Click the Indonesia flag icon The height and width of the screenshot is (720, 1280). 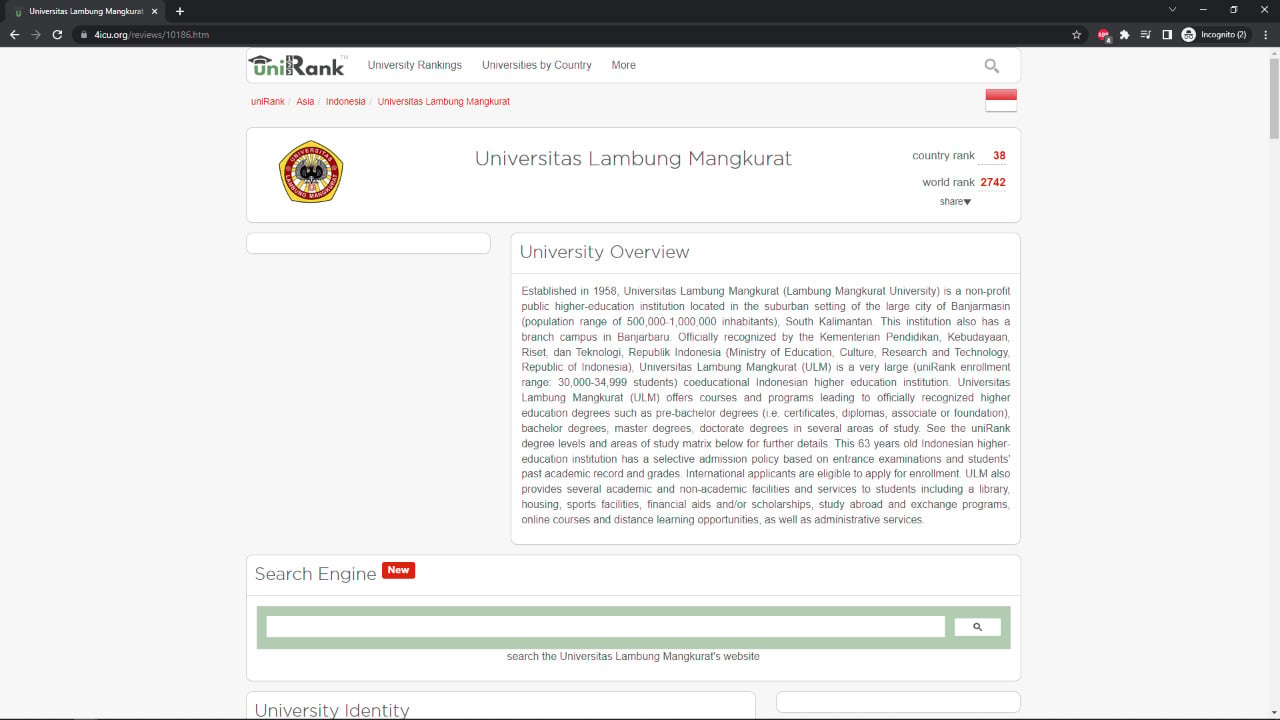tap(1001, 100)
